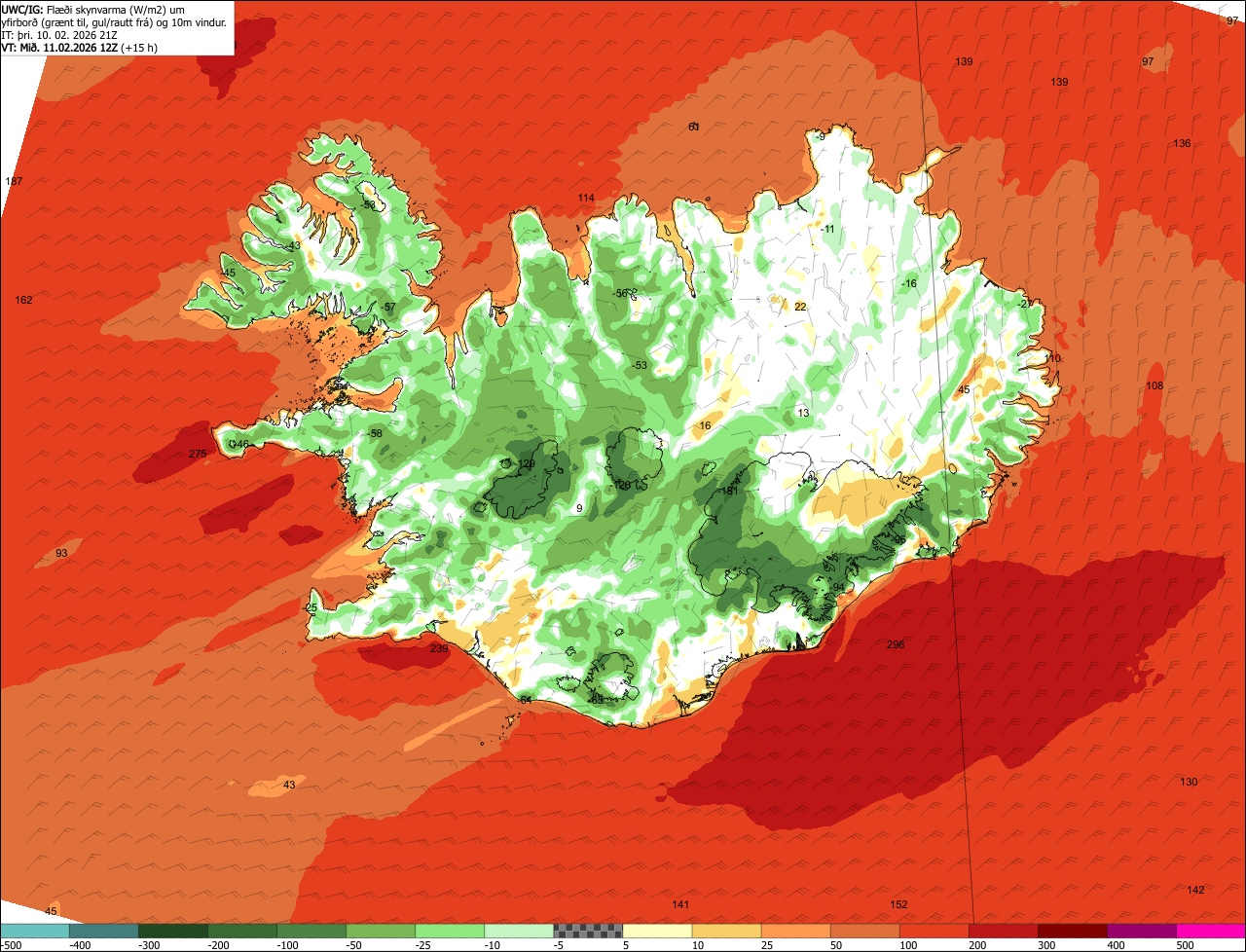
Task: Click map value 114 off the north coast
Action: pyautogui.click(x=586, y=198)
